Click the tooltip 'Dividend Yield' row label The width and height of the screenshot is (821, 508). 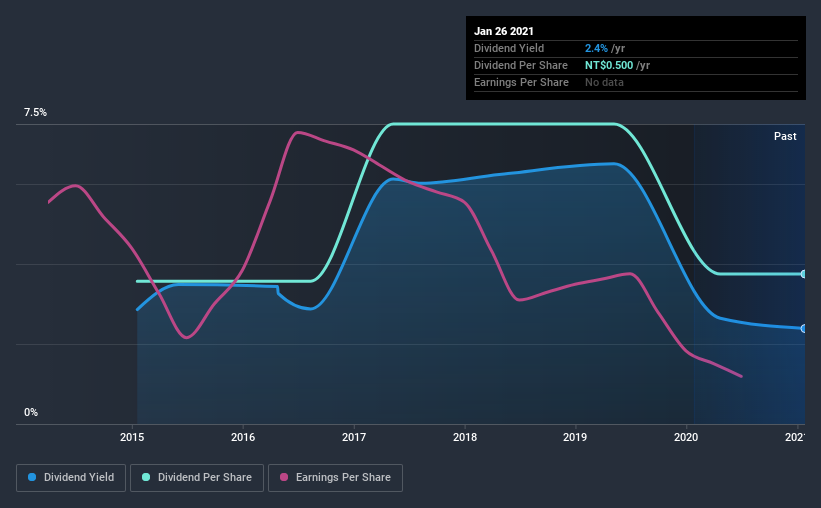click(509, 48)
